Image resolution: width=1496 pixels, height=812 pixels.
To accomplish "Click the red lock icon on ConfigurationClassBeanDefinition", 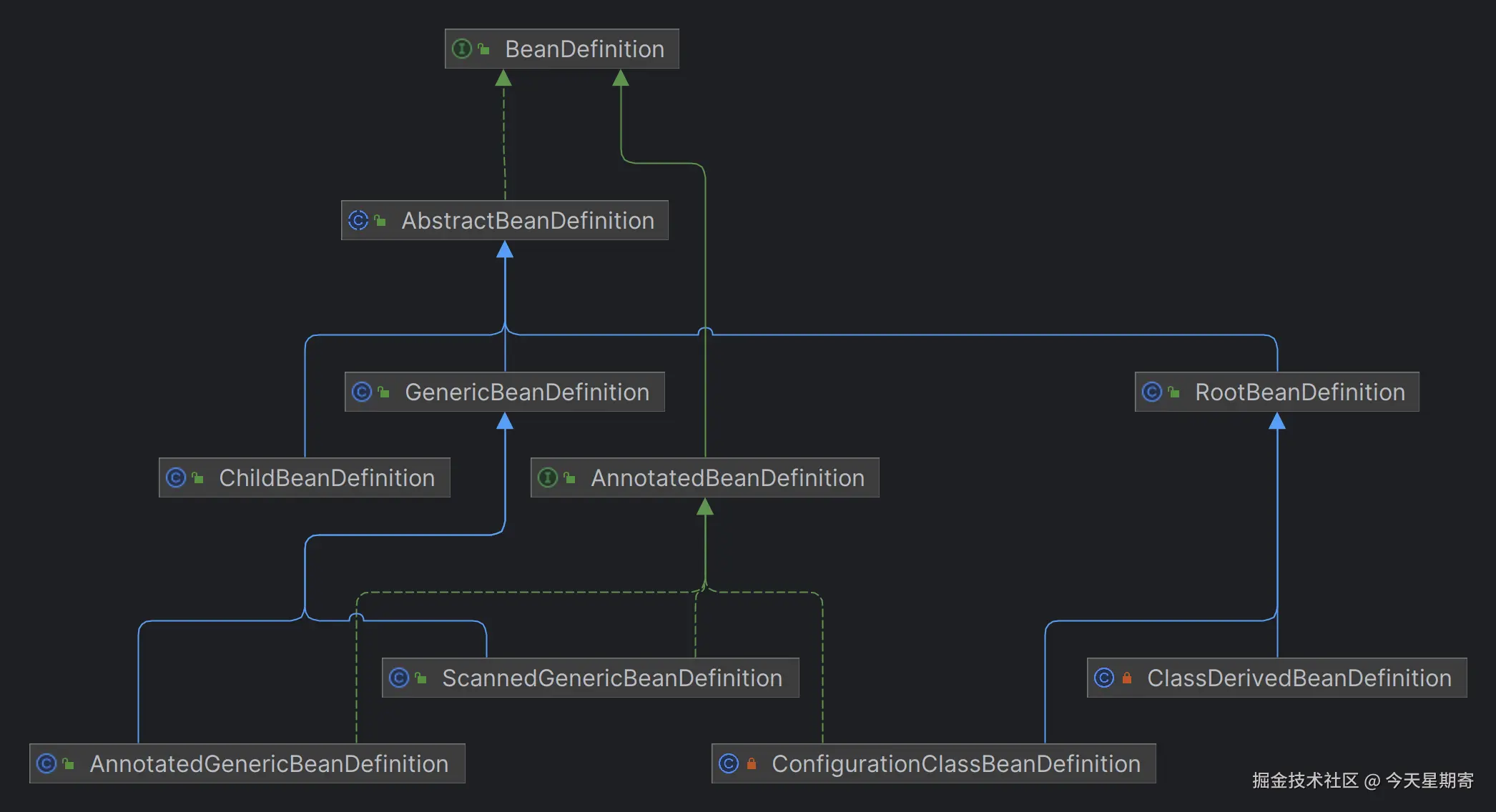I will click(x=752, y=763).
